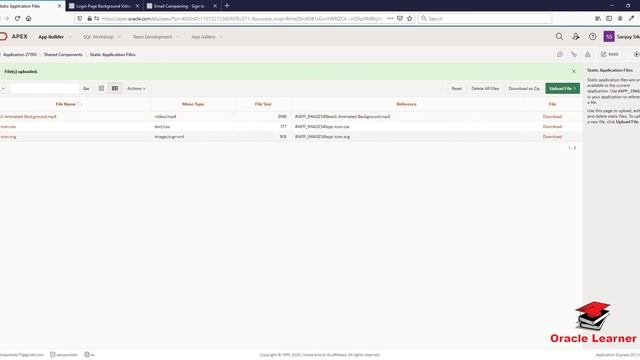This screenshot has width=640, height=360.
Task: Download the image/svg+xml row file
Action: [x=552, y=137]
